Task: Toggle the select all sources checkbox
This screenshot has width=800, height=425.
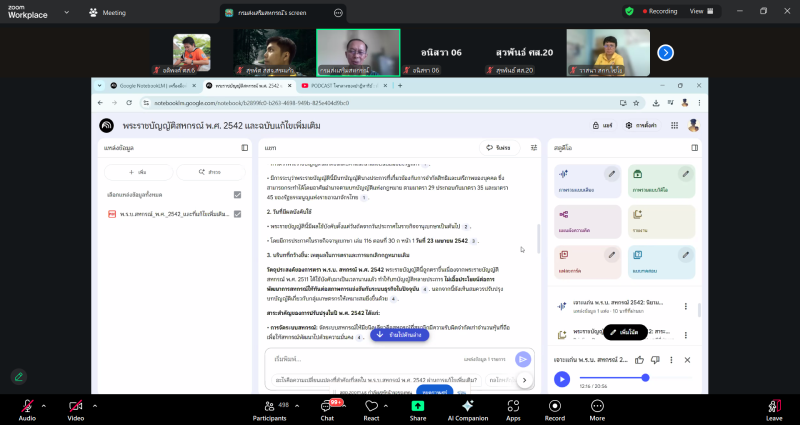Action: point(237,195)
